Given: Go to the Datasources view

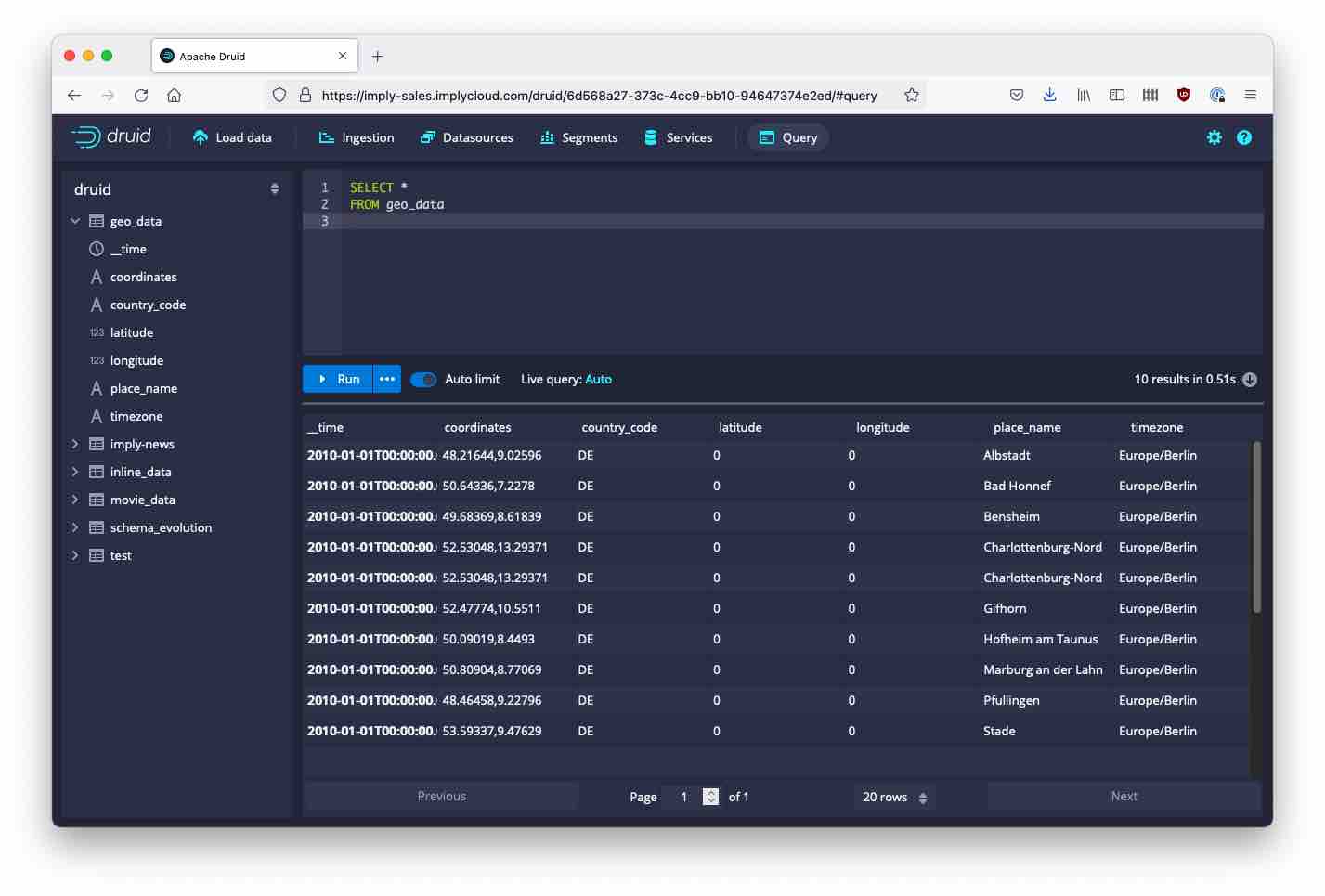Looking at the screenshot, I should pos(467,137).
